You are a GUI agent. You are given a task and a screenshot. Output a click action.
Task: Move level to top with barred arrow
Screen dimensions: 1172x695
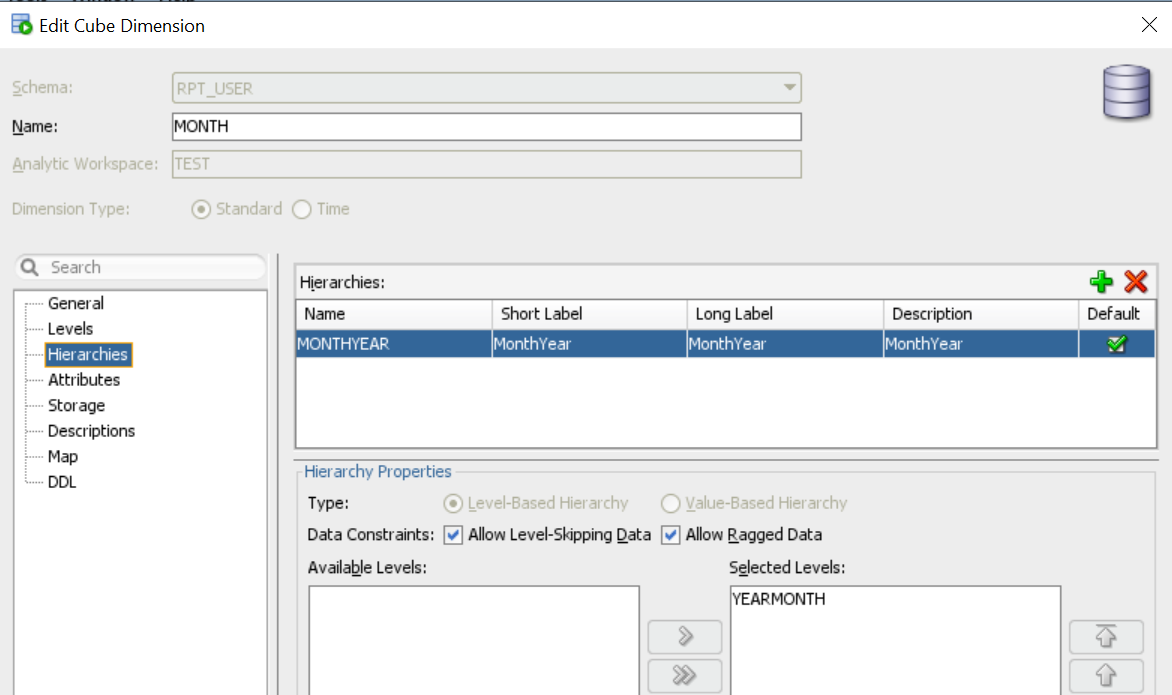1106,637
